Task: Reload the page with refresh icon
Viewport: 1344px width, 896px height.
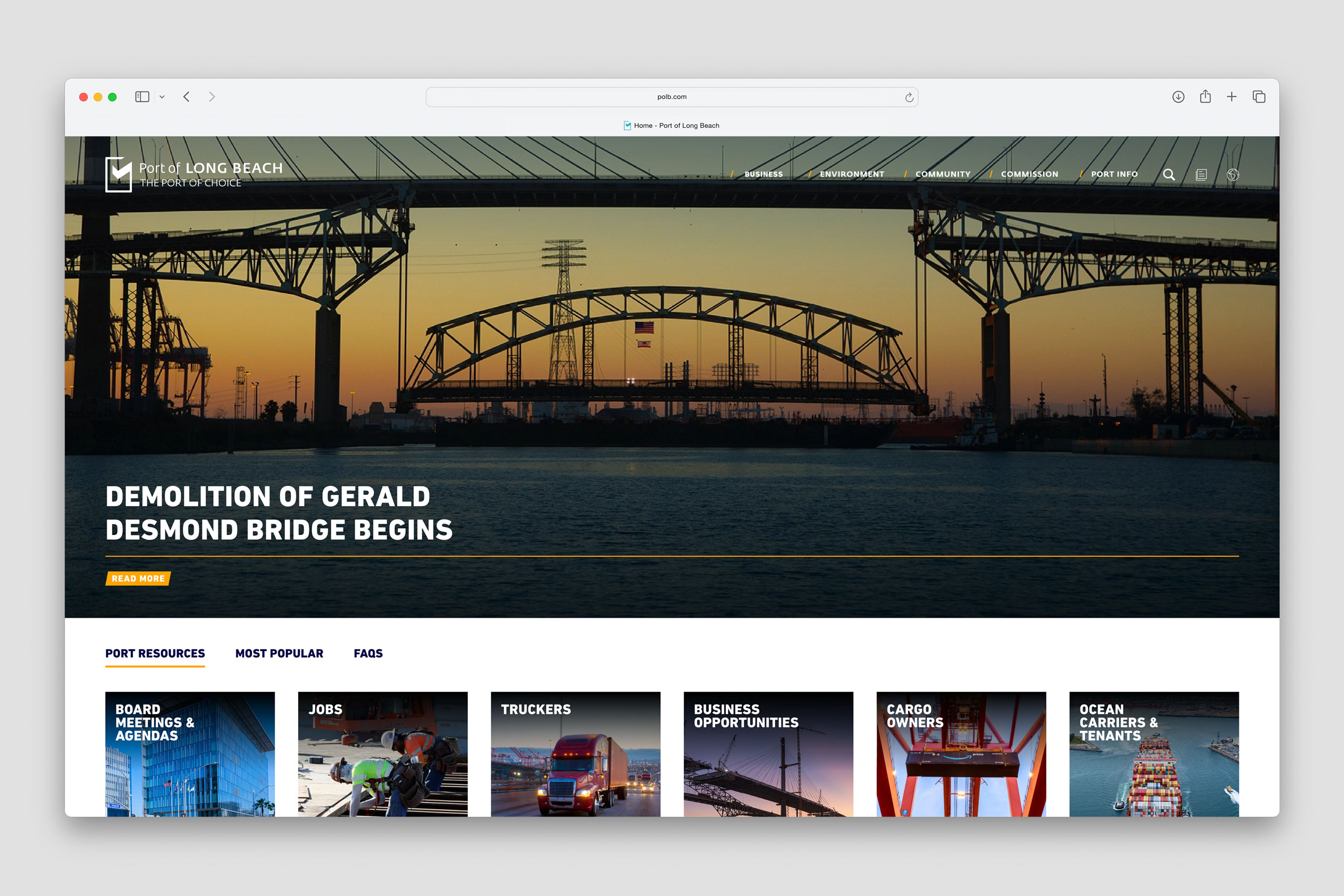Action: [x=909, y=97]
